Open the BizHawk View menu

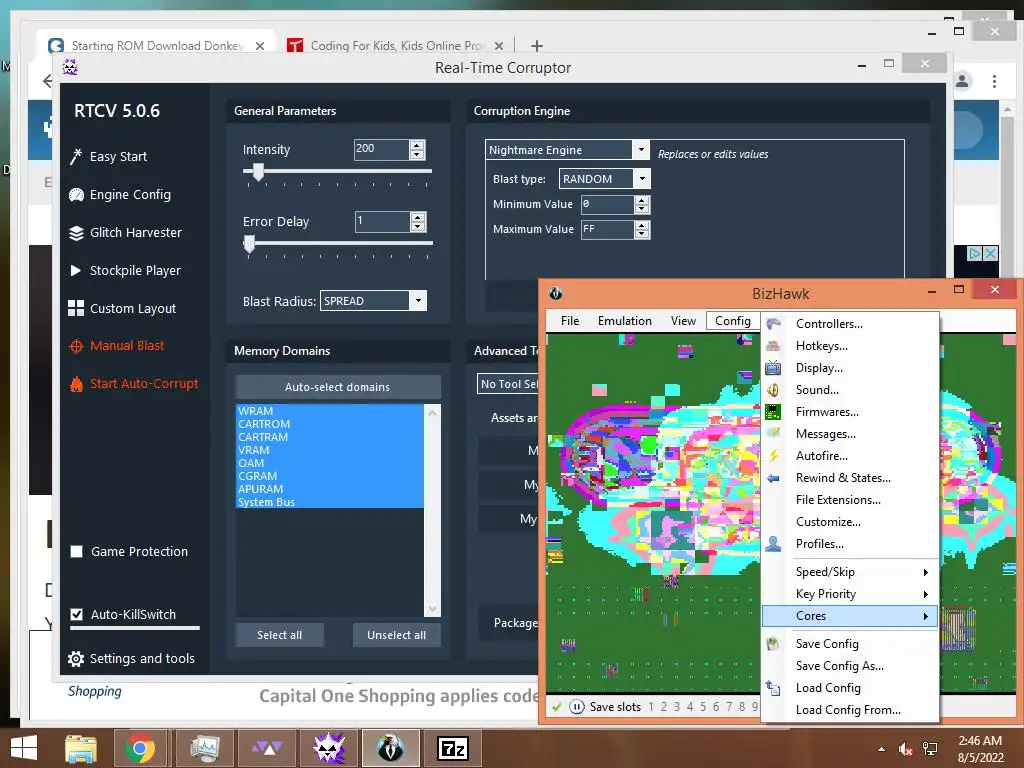pyautogui.click(x=683, y=321)
